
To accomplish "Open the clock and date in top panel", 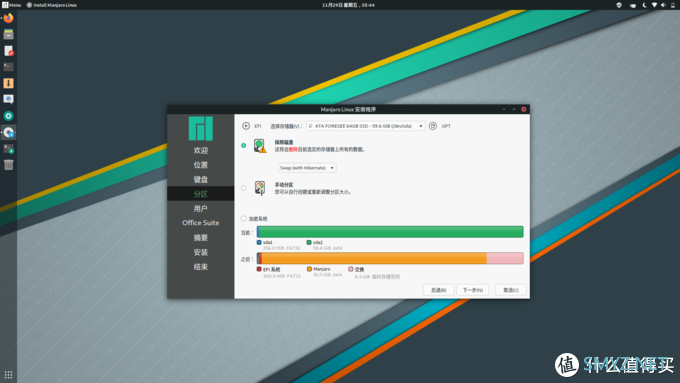I will (348, 5).
